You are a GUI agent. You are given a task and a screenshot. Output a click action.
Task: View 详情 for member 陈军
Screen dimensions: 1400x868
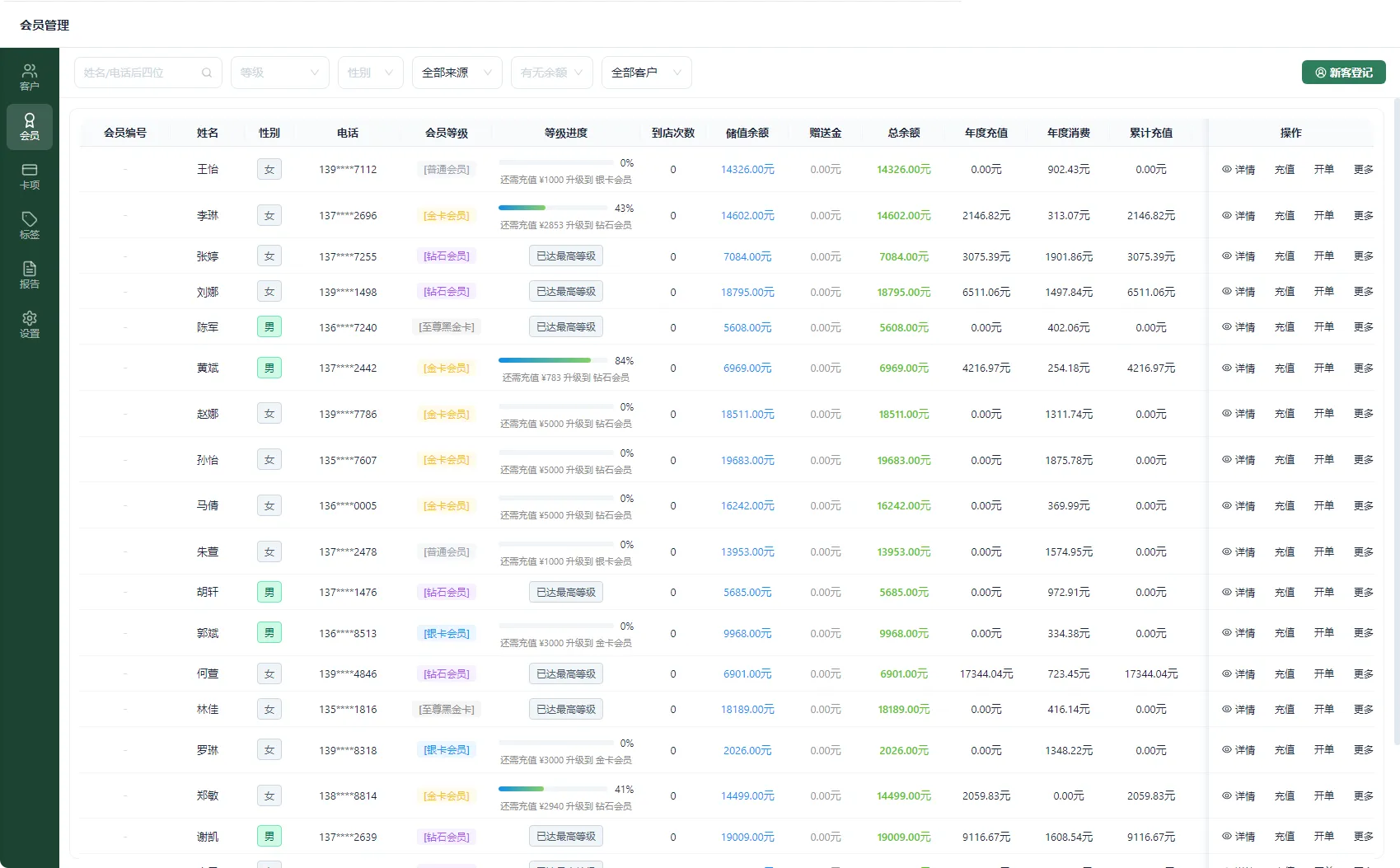(1238, 327)
